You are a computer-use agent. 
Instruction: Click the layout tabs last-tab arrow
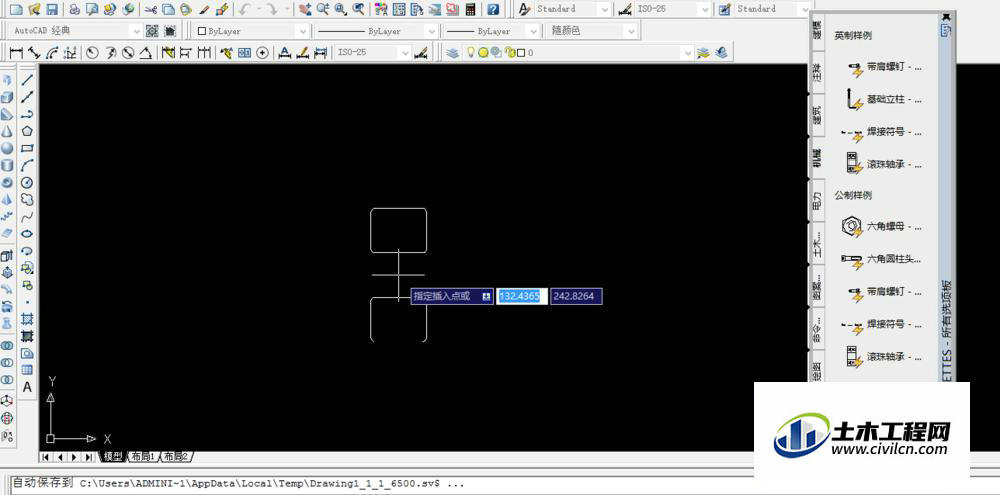(x=89, y=457)
